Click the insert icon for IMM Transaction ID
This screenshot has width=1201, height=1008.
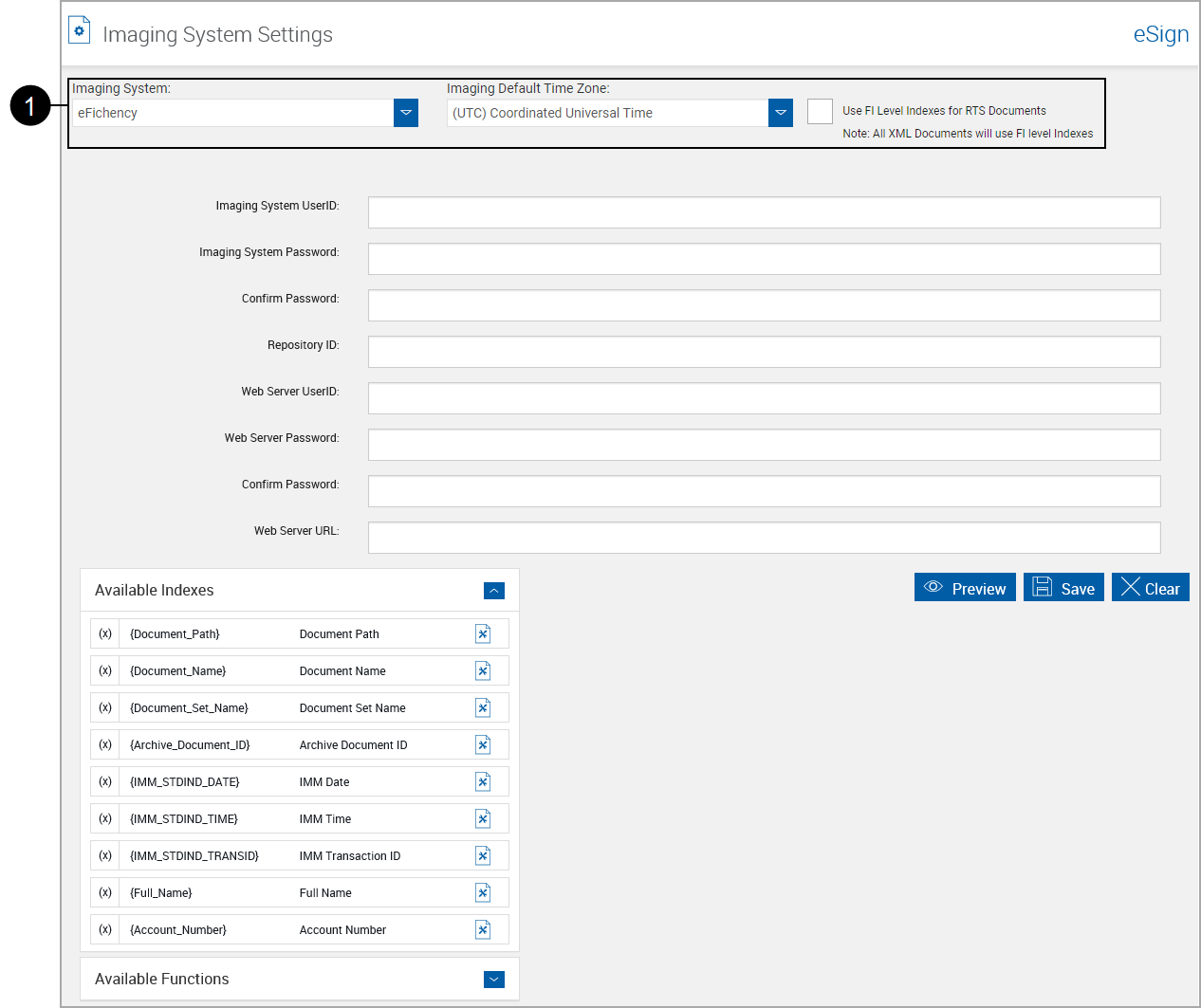coord(483,855)
